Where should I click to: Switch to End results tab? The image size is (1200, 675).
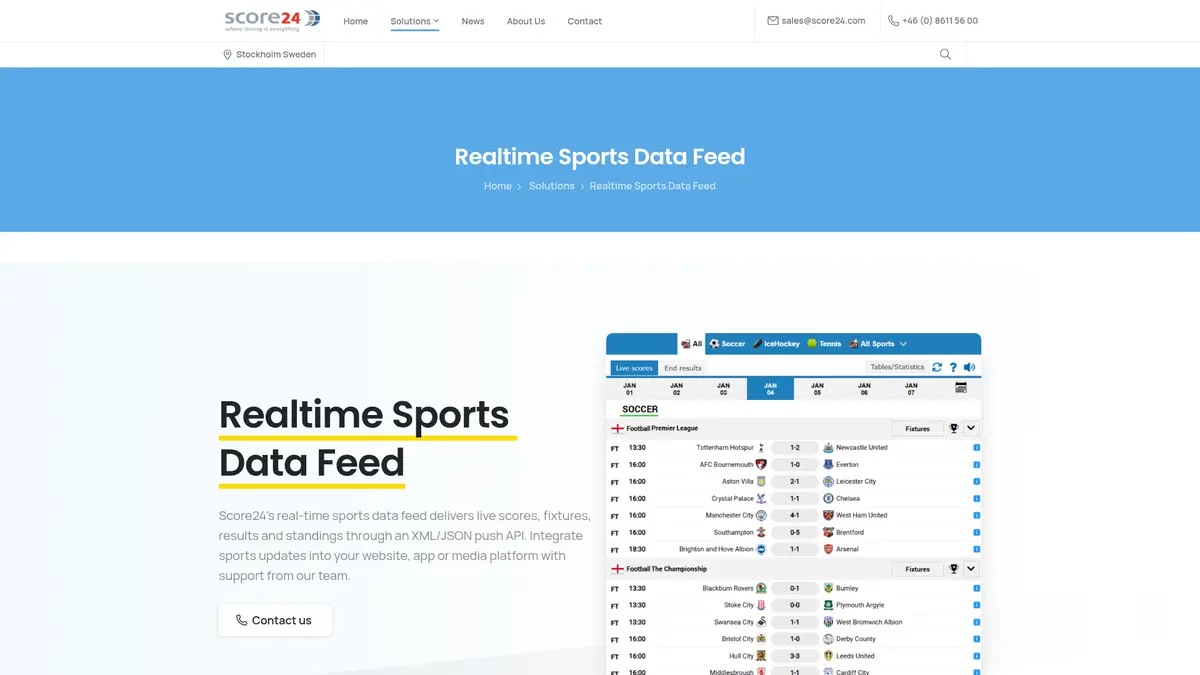tap(683, 368)
